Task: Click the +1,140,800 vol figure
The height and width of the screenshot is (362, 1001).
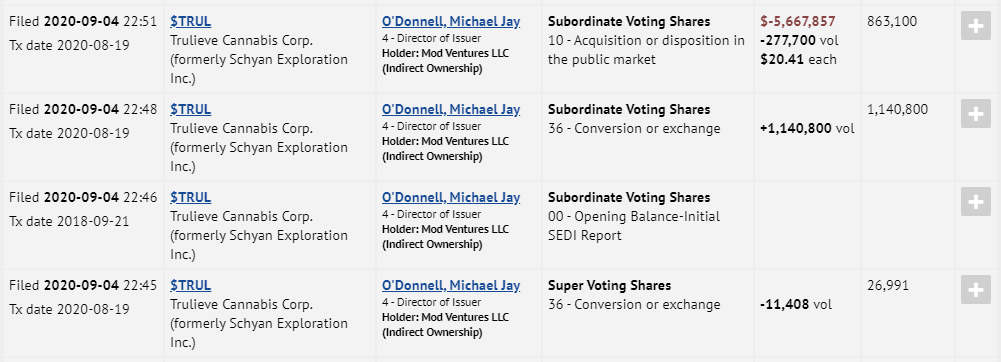Action: 807,128
